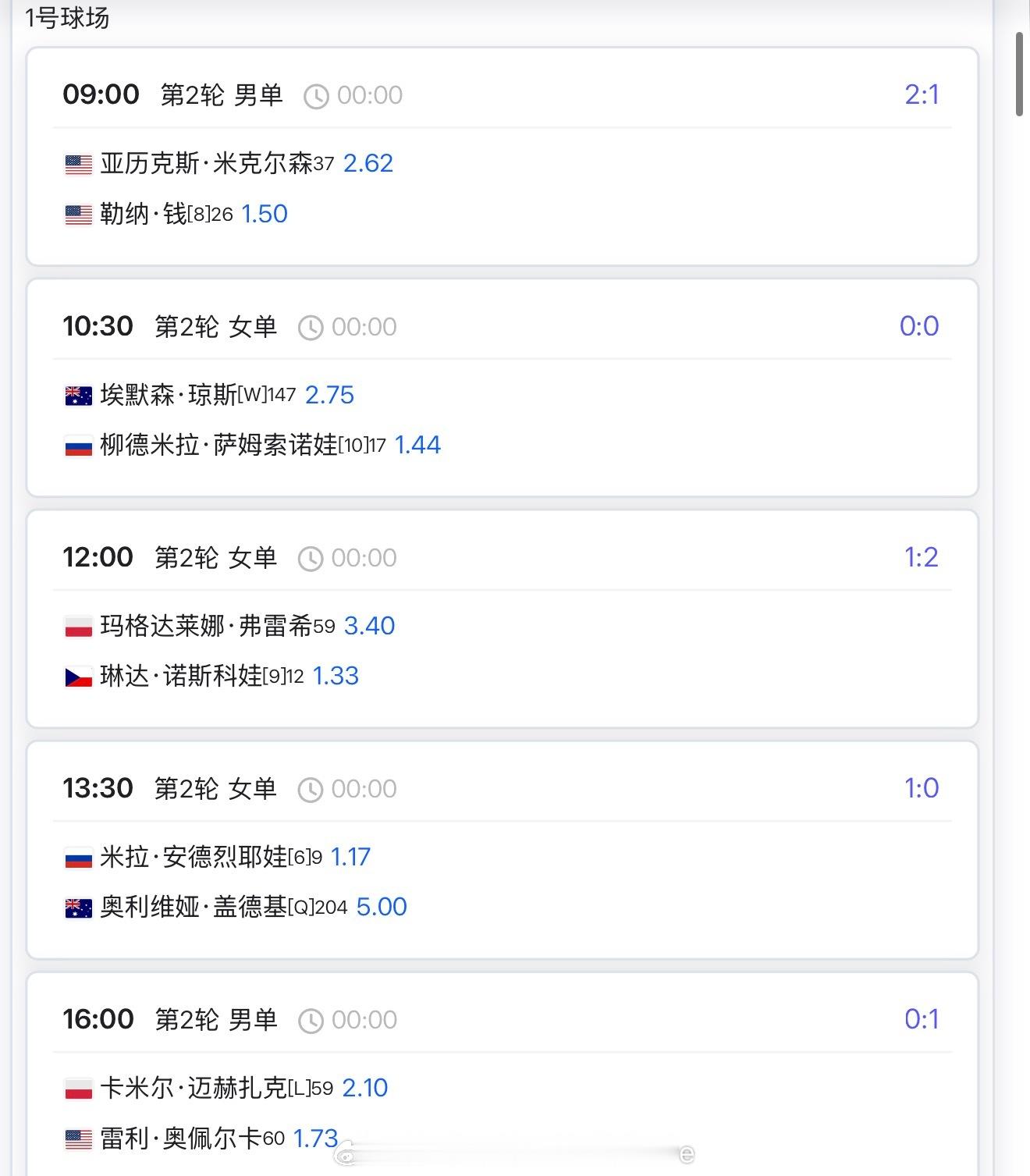The width and height of the screenshot is (1030, 1176).
Task: Click the Australian flag beside 埃默森·琼斯
Action: [x=78, y=396]
